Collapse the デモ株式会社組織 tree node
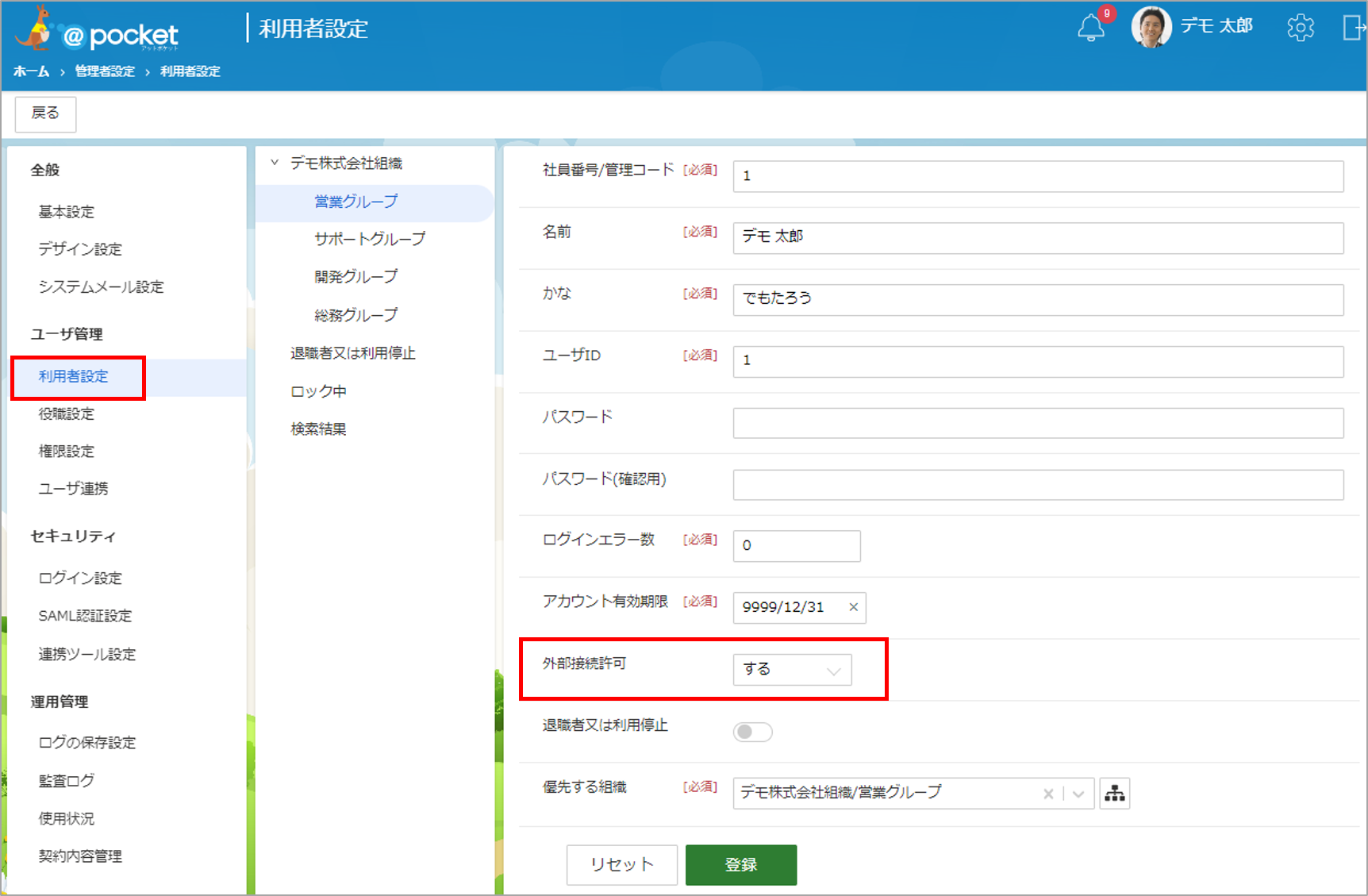Viewport: 1368px width, 896px height. pyautogui.click(x=275, y=163)
